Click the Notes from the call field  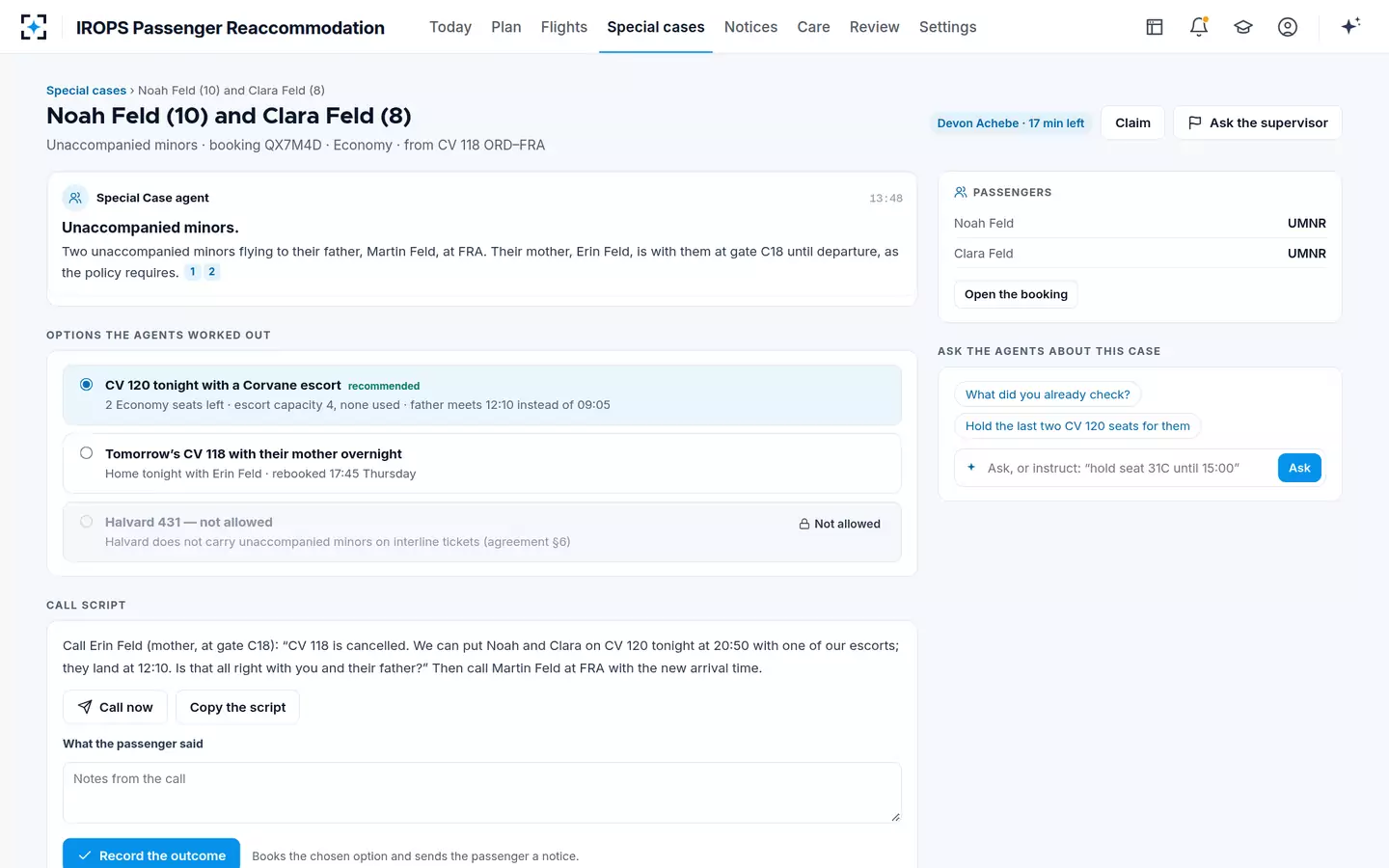(482, 793)
